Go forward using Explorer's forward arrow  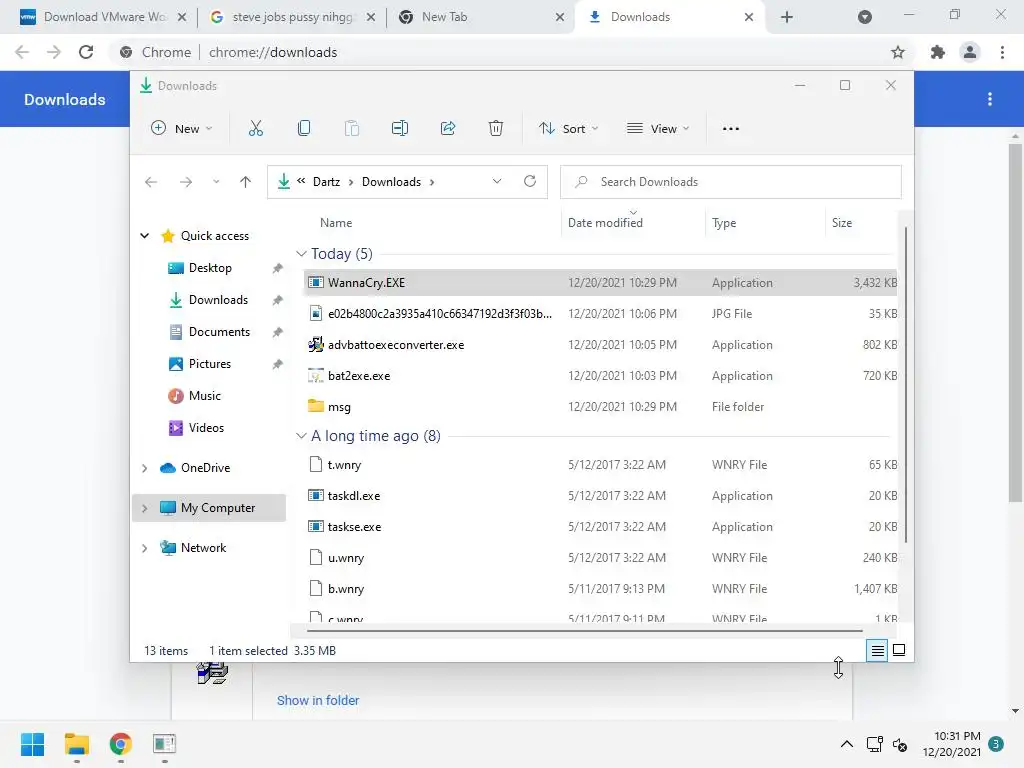186,182
